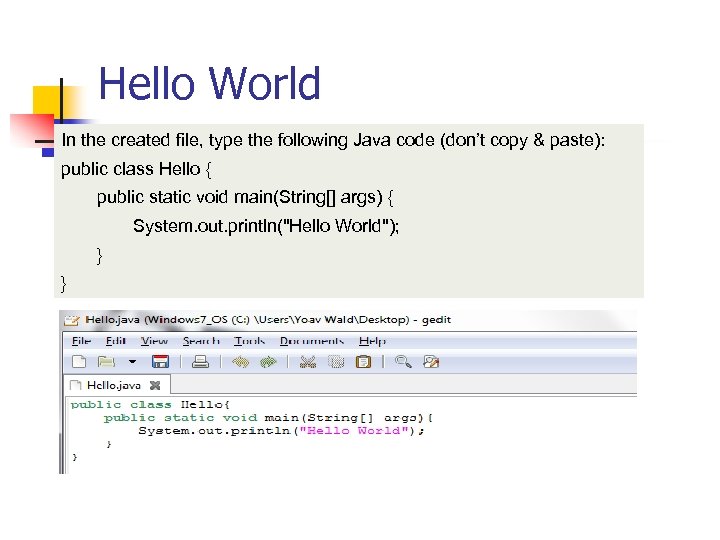Click the New document icon in gedit toolbar
720x540 pixels.
point(79,362)
